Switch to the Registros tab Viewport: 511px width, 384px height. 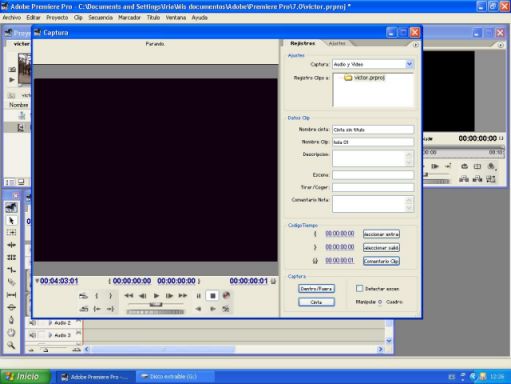pyautogui.click(x=302, y=43)
